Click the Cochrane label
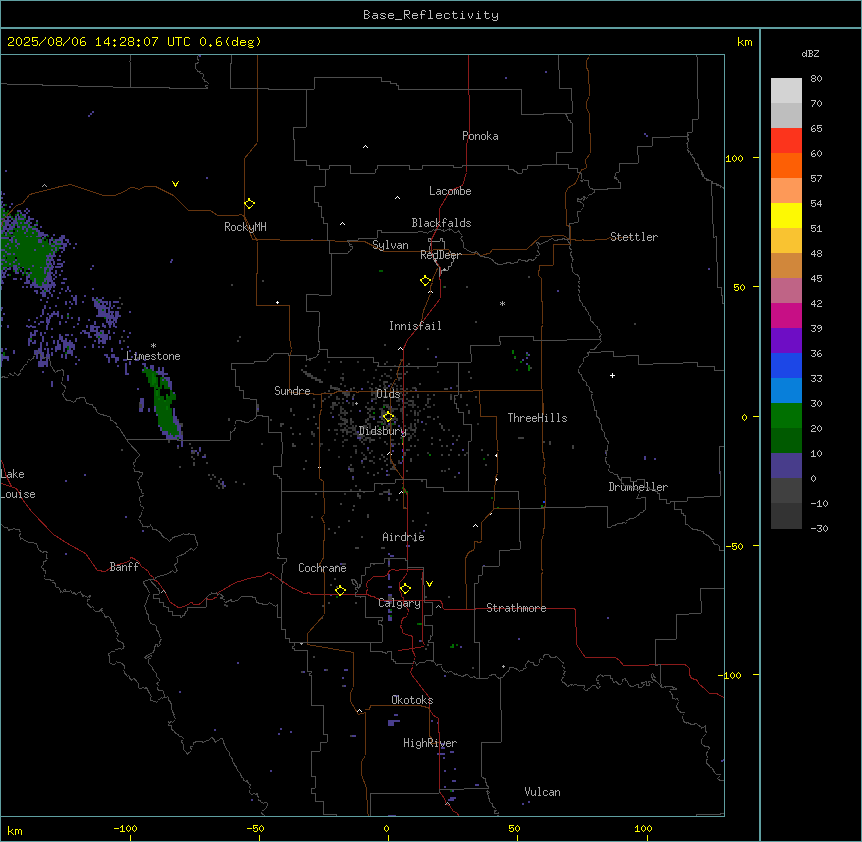This screenshot has width=862, height=842. click(x=322, y=568)
